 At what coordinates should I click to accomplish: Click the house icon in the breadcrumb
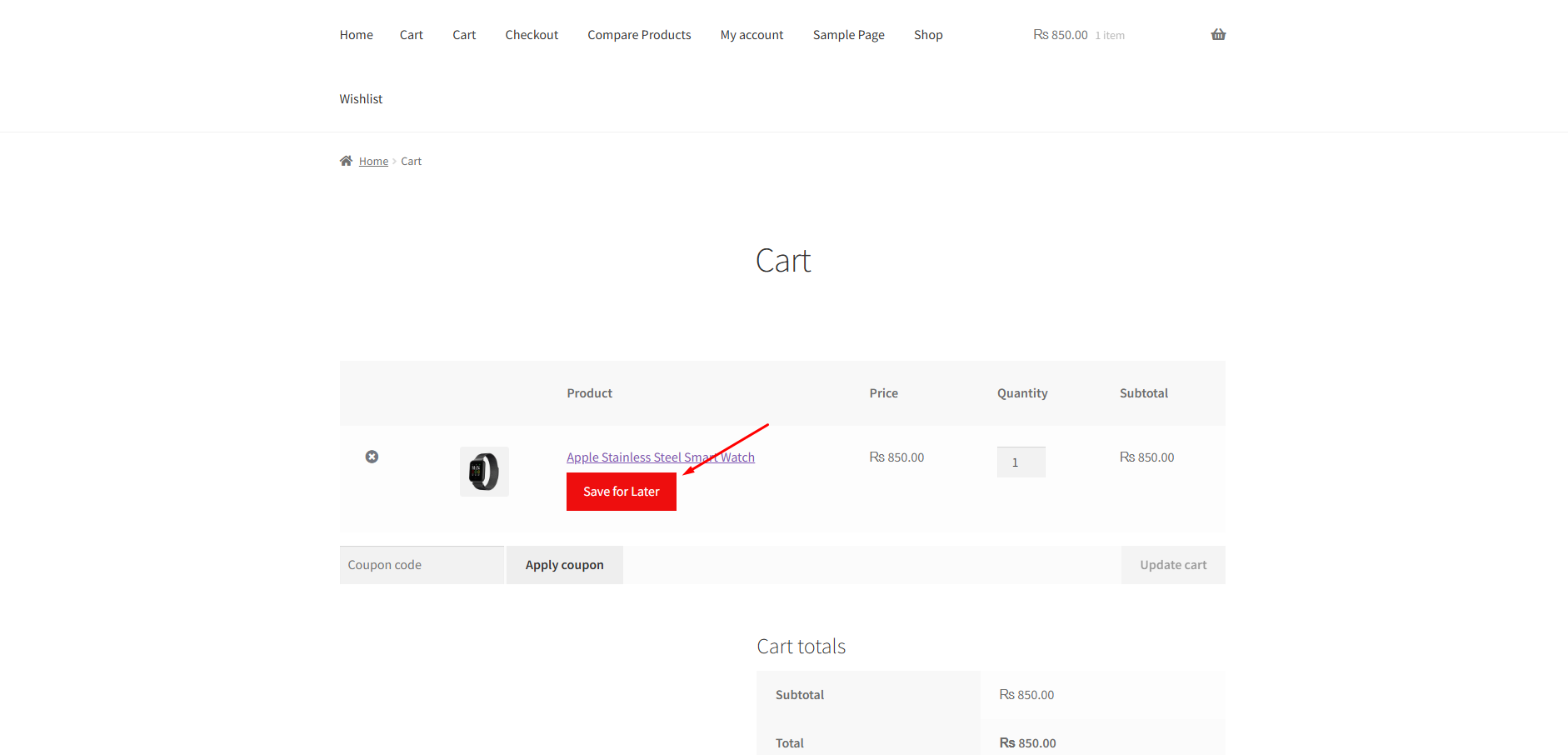click(x=346, y=161)
